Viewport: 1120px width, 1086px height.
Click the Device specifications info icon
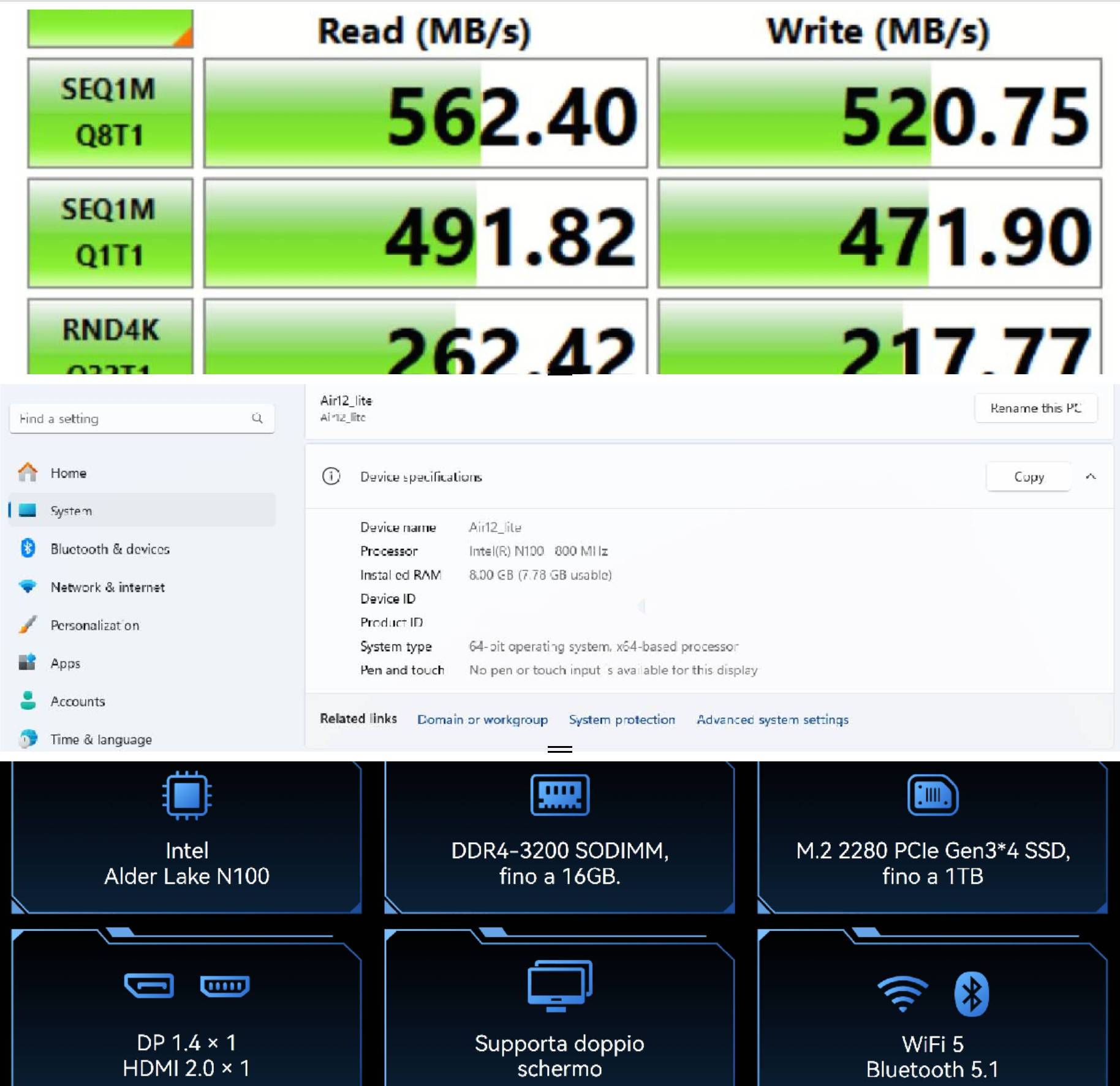[x=331, y=476]
